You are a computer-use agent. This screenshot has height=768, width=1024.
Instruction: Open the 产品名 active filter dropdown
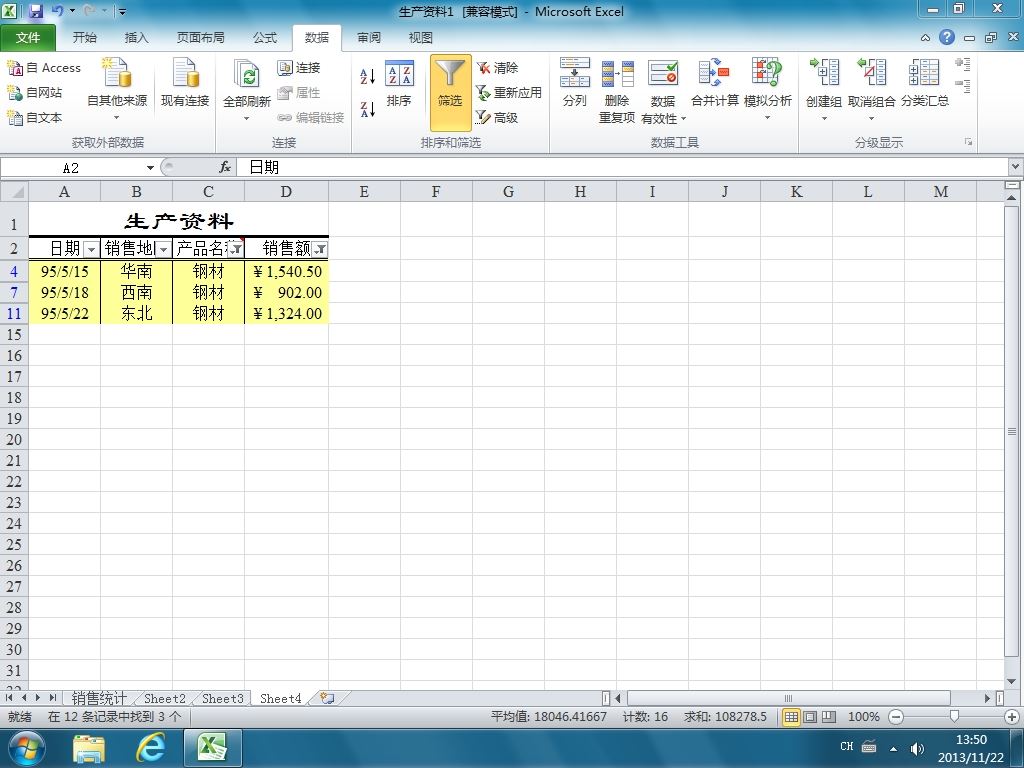[x=236, y=249]
